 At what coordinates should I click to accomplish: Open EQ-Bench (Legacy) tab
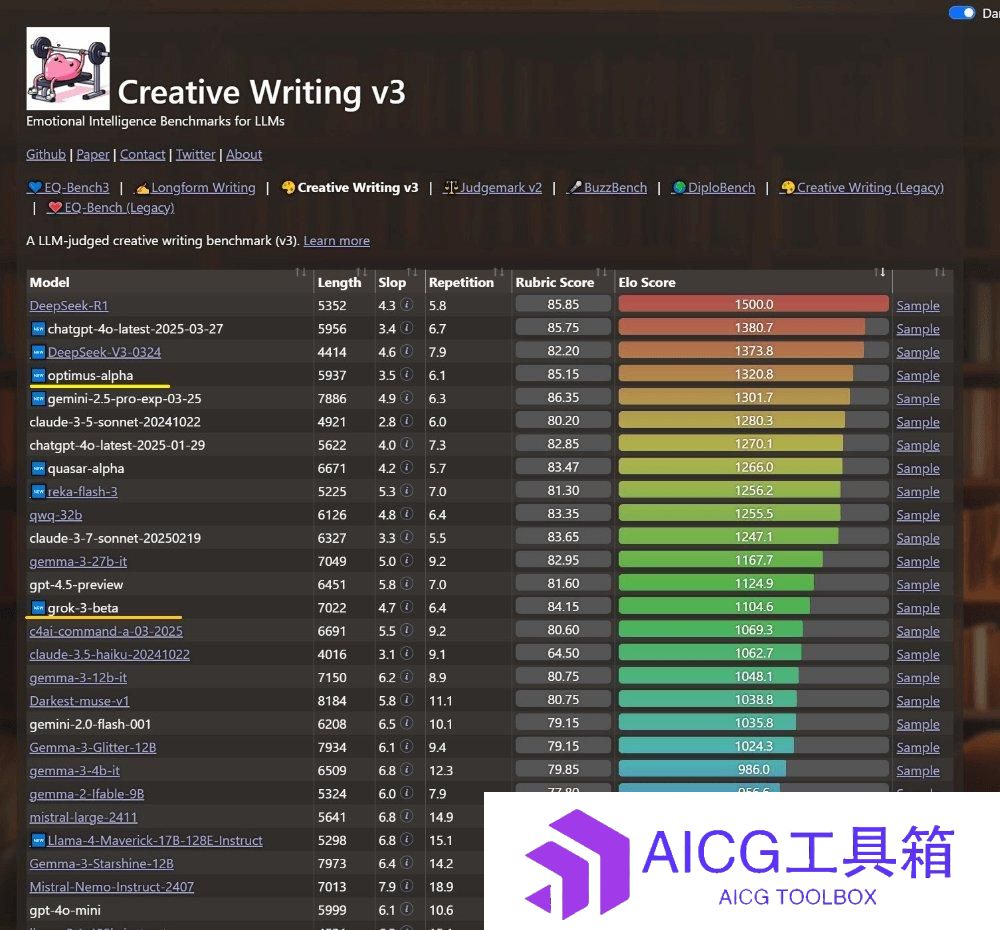[x=111, y=207]
